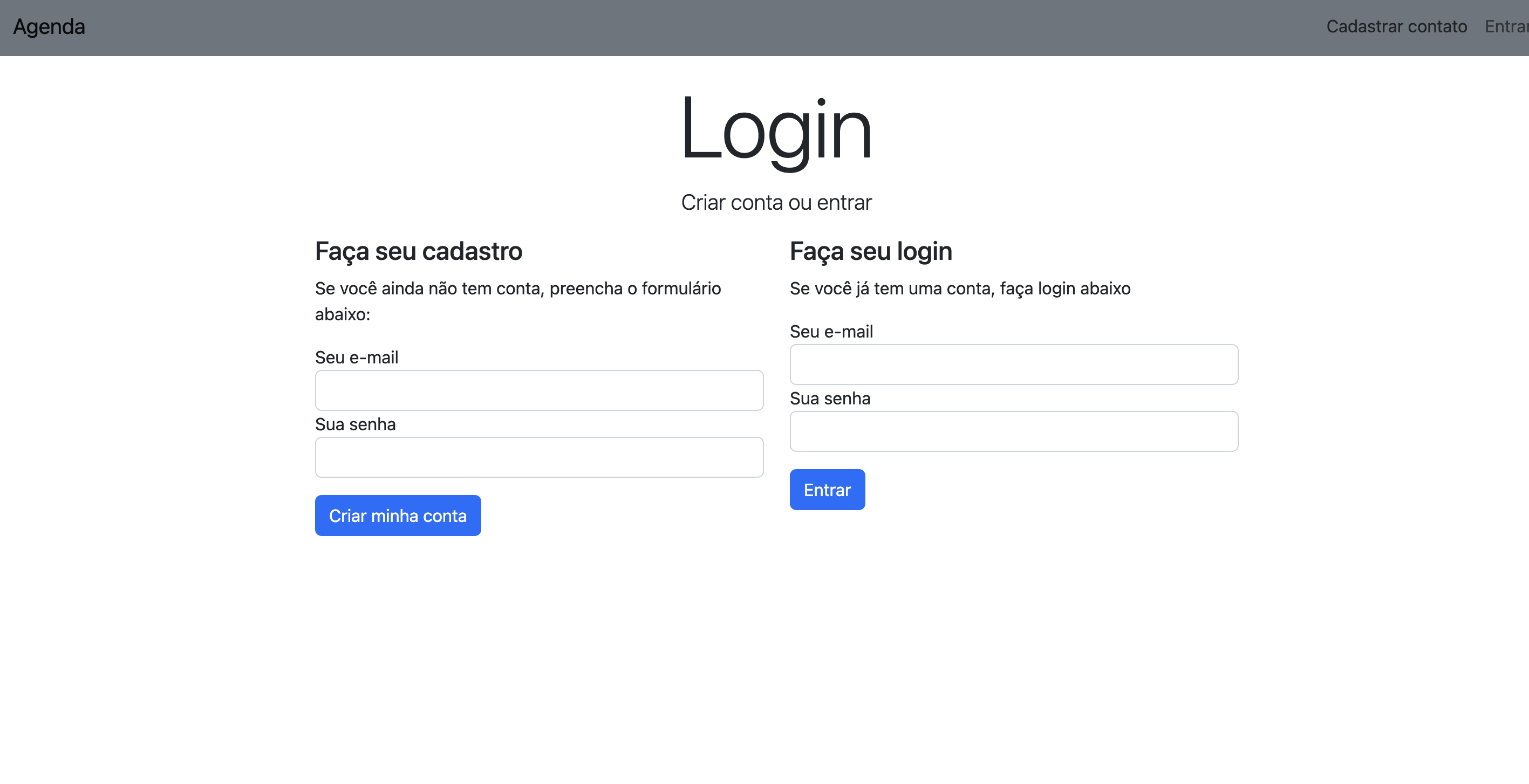This screenshot has width=1529, height=784.
Task: Click the Seu e-mail field under Faça seu cadastro
Action: click(x=539, y=390)
